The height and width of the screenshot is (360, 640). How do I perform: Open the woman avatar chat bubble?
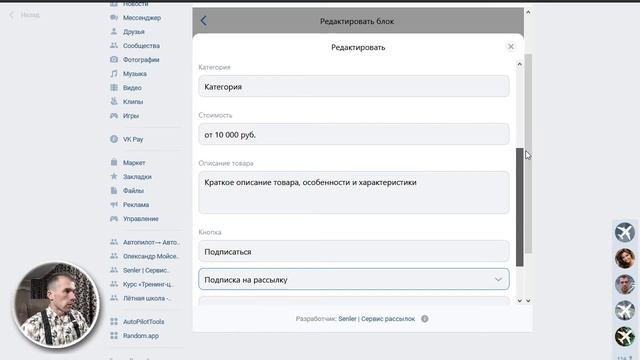624,258
